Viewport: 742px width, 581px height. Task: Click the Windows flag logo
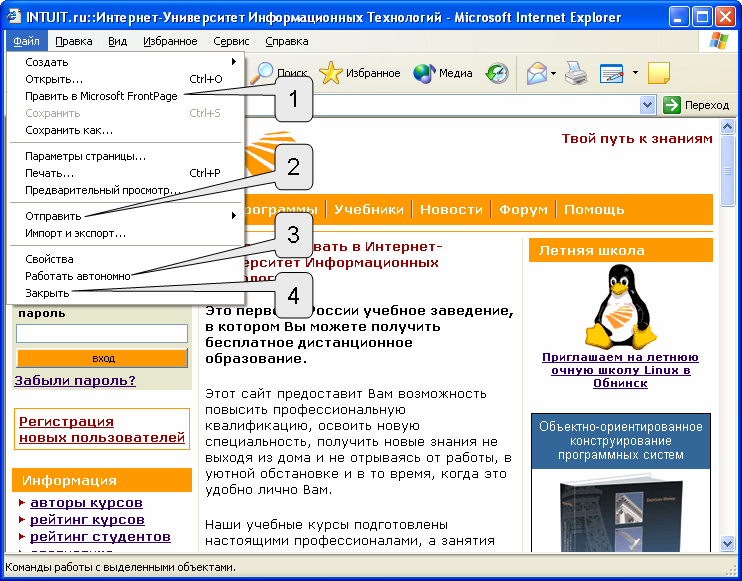[719, 41]
